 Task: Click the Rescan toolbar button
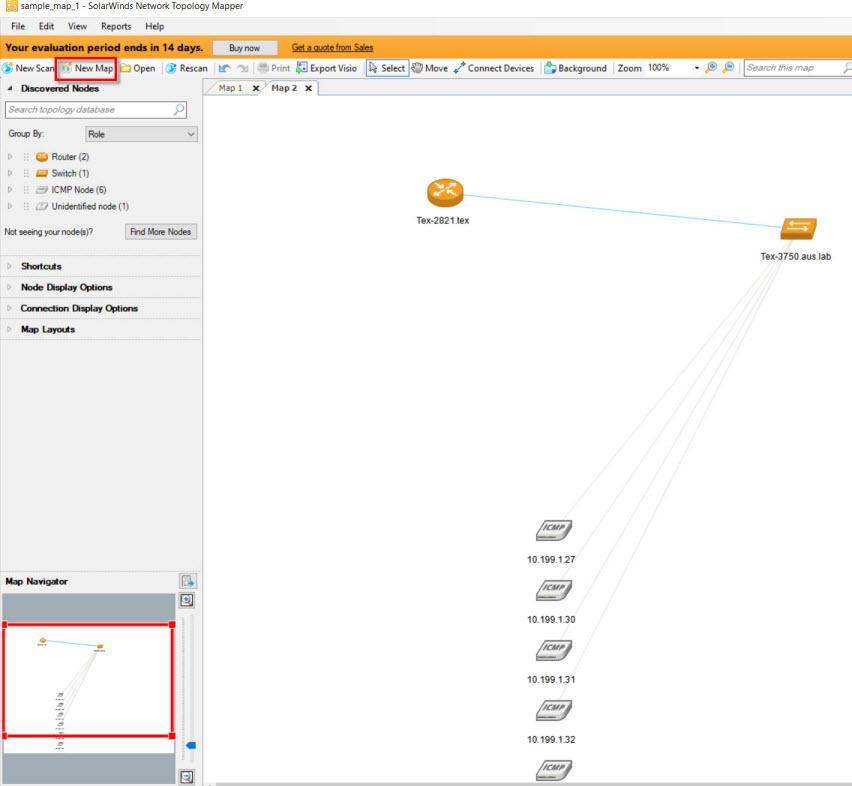[x=186, y=68]
